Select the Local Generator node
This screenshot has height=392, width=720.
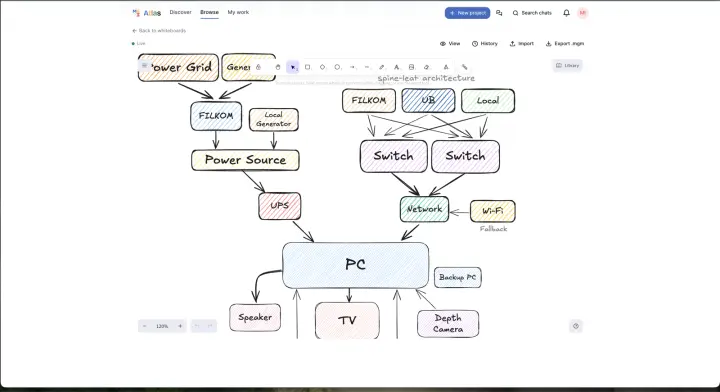pos(274,120)
